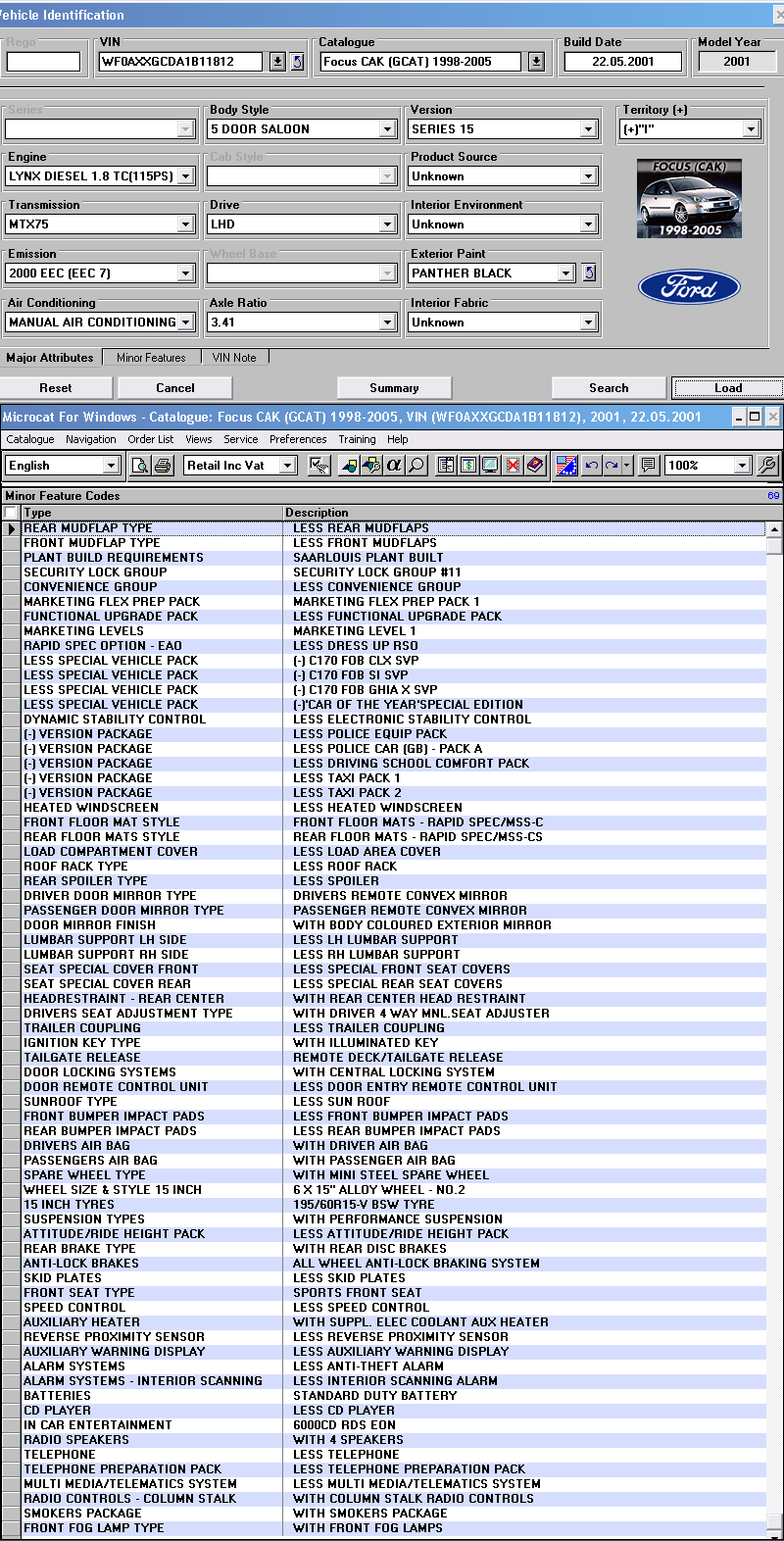Click the list scrollbar up arrow
This screenshot has width=784, height=1541.
[774, 529]
